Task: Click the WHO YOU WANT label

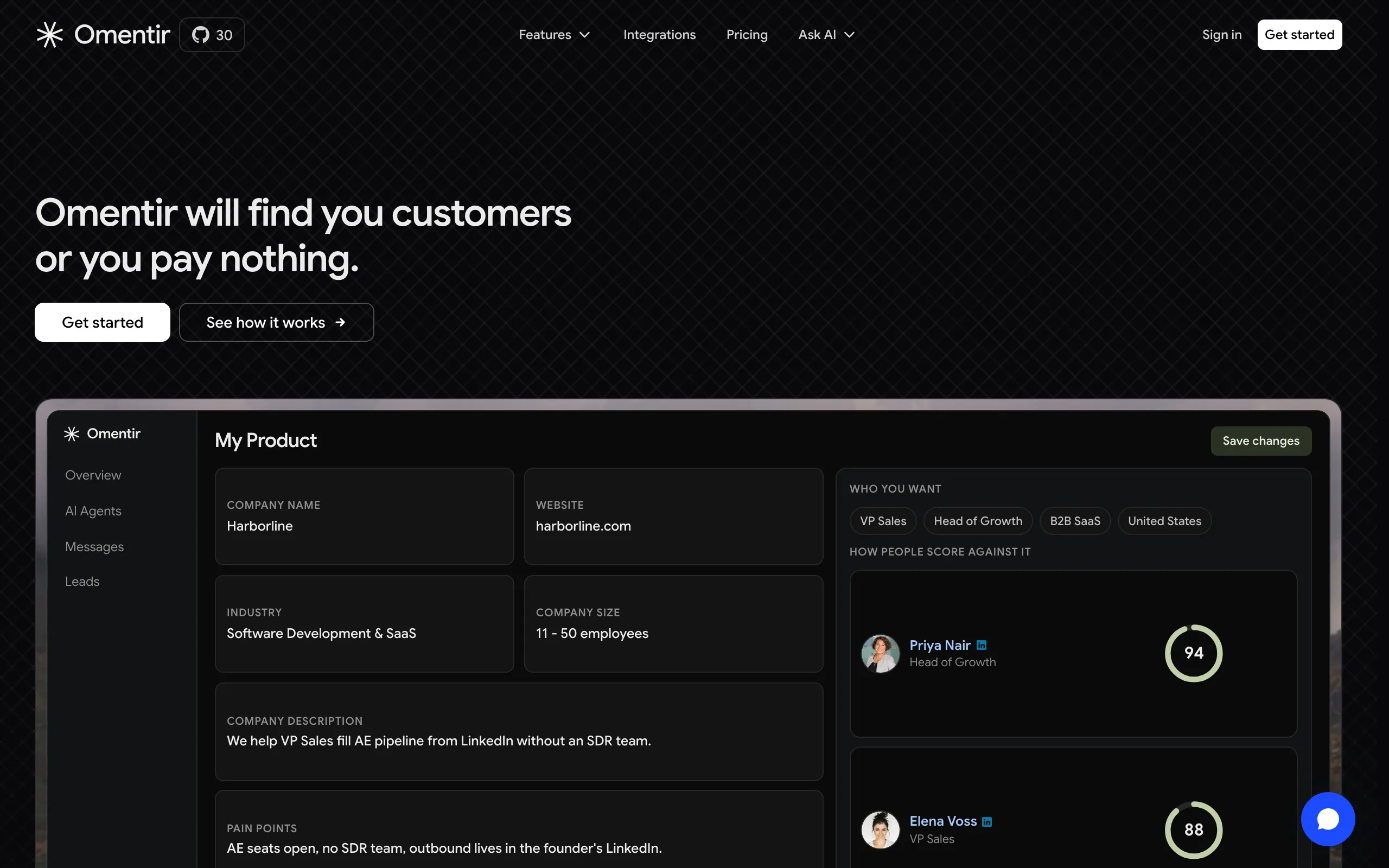Action: [895, 489]
